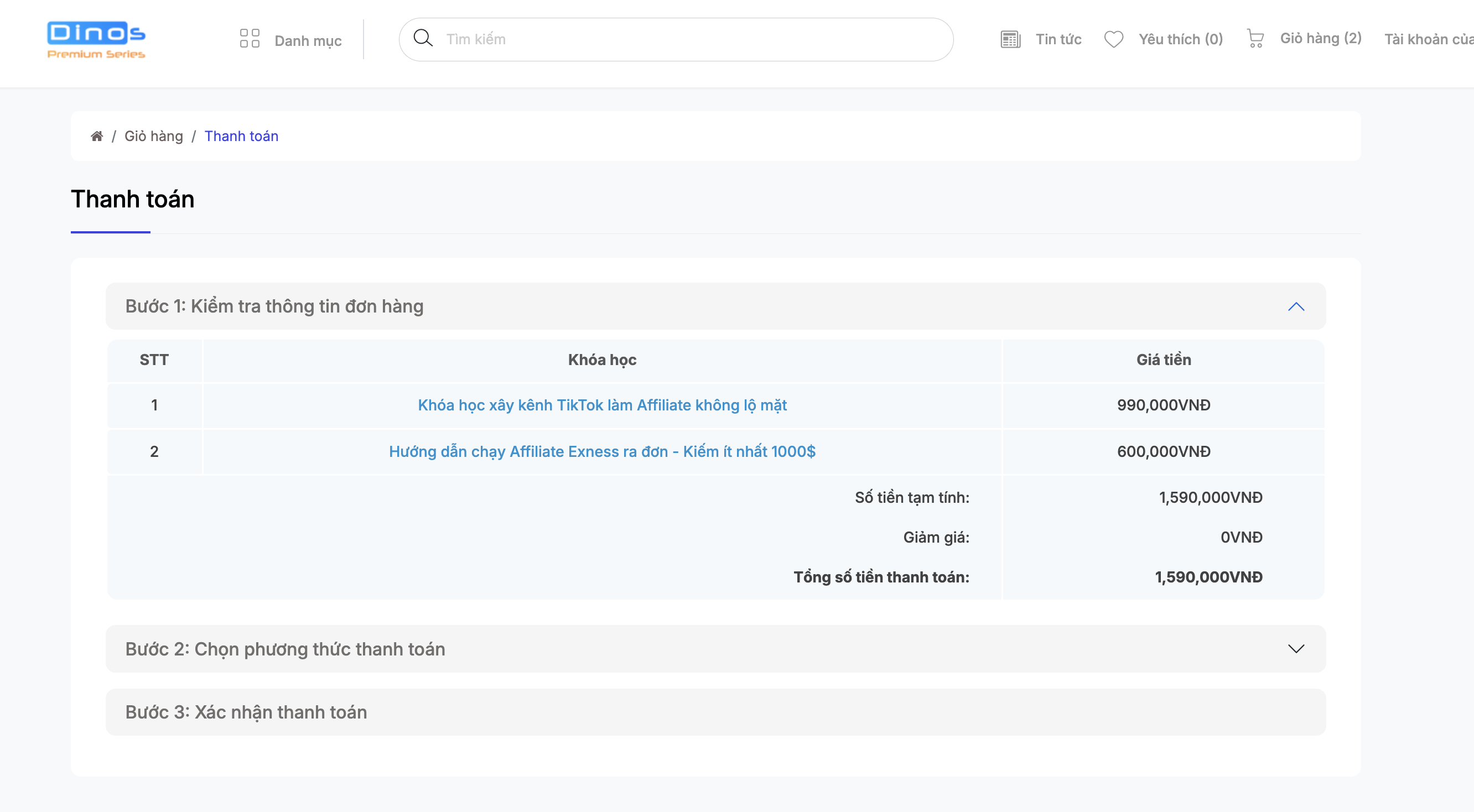Focus the Tìm kiếm search field

676,39
